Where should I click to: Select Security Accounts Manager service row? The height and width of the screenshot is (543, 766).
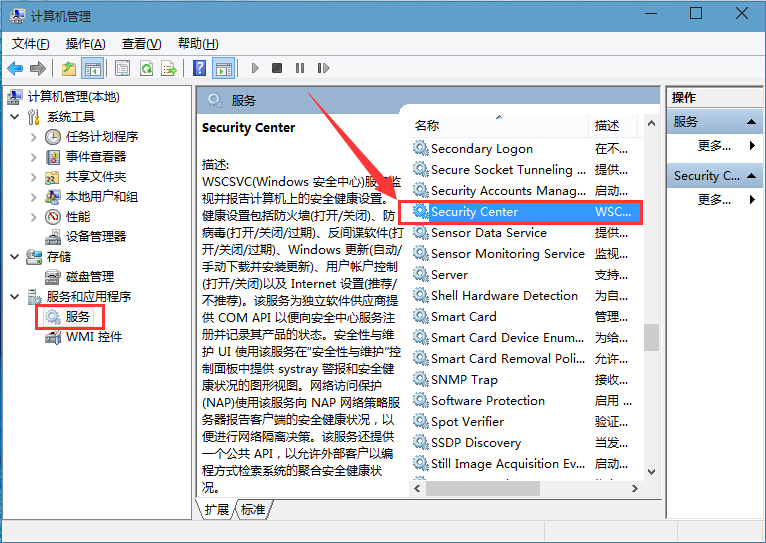coord(526,190)
